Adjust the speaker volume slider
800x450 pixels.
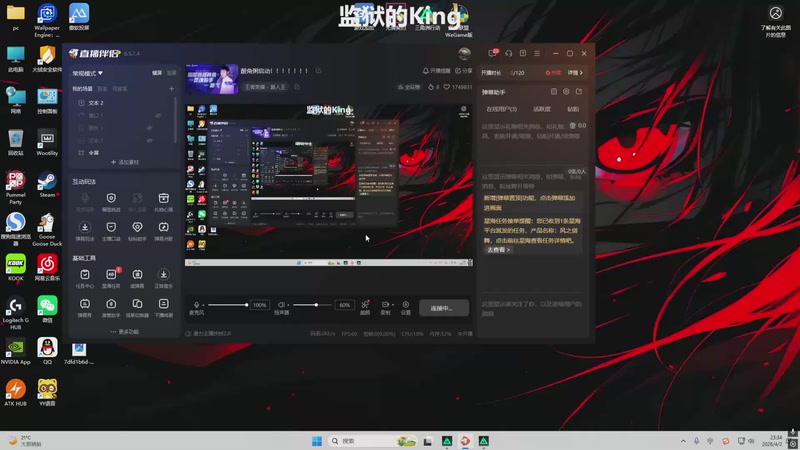[312, 305]
